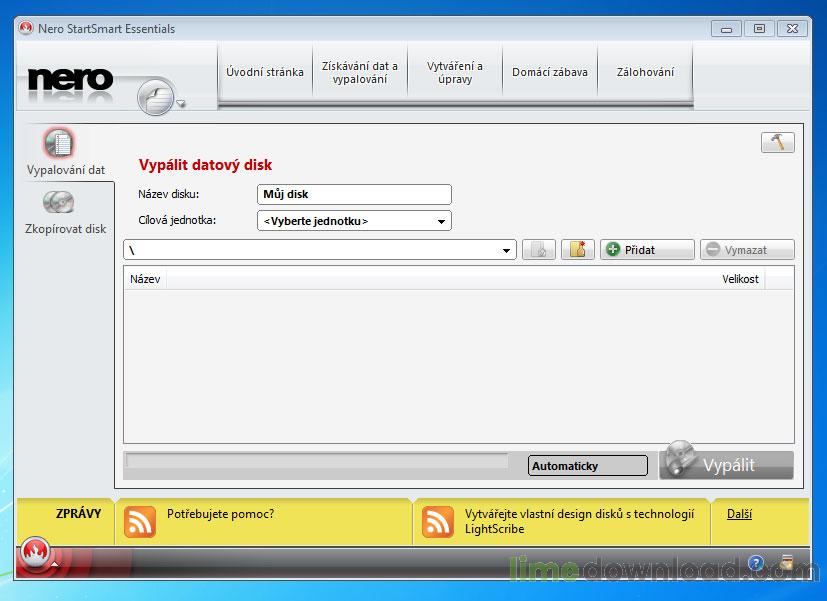827x601 pixels.
Task: Click the green plus Přidat button
Action: point(647,249)
